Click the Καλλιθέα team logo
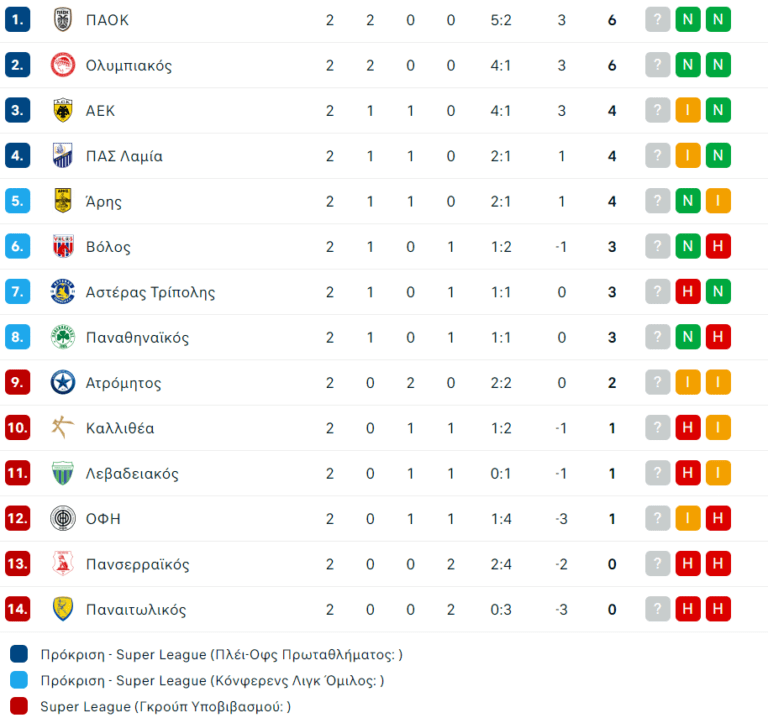Viewport: 768px width, 718px height. point(63,428)
